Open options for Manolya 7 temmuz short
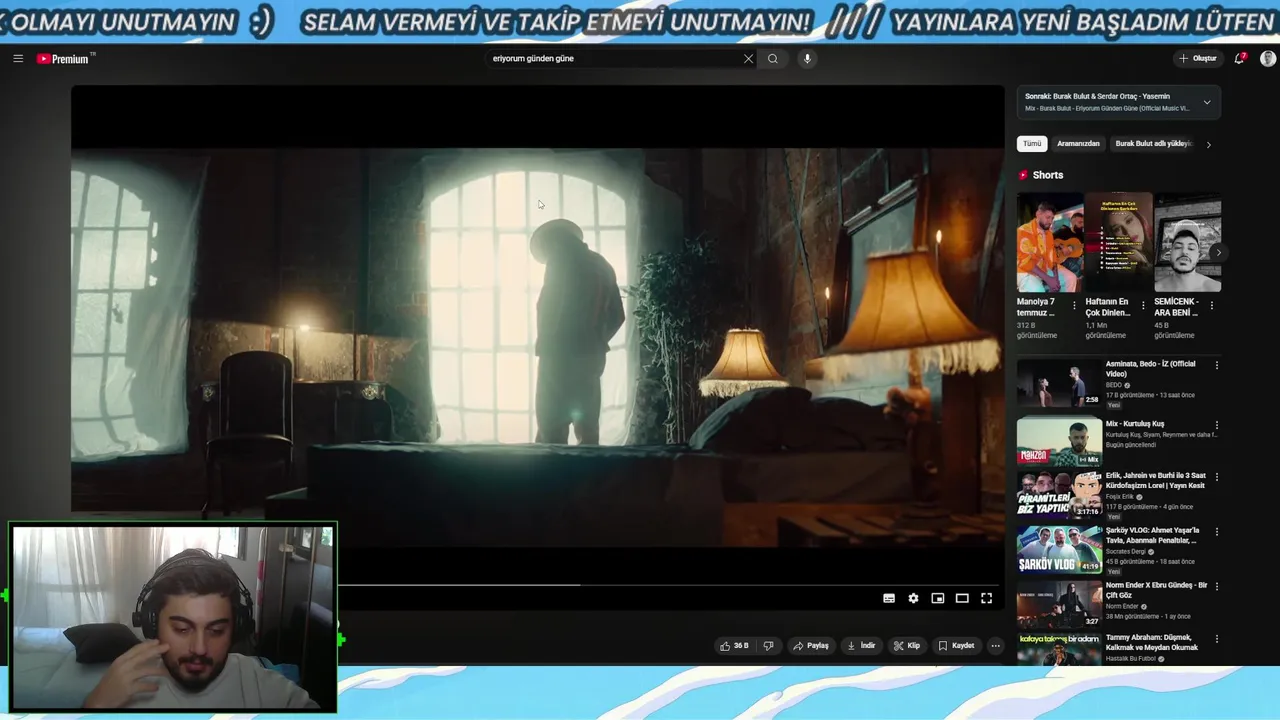Screen dimensions: 1280x720 [x=1075, y=306]
